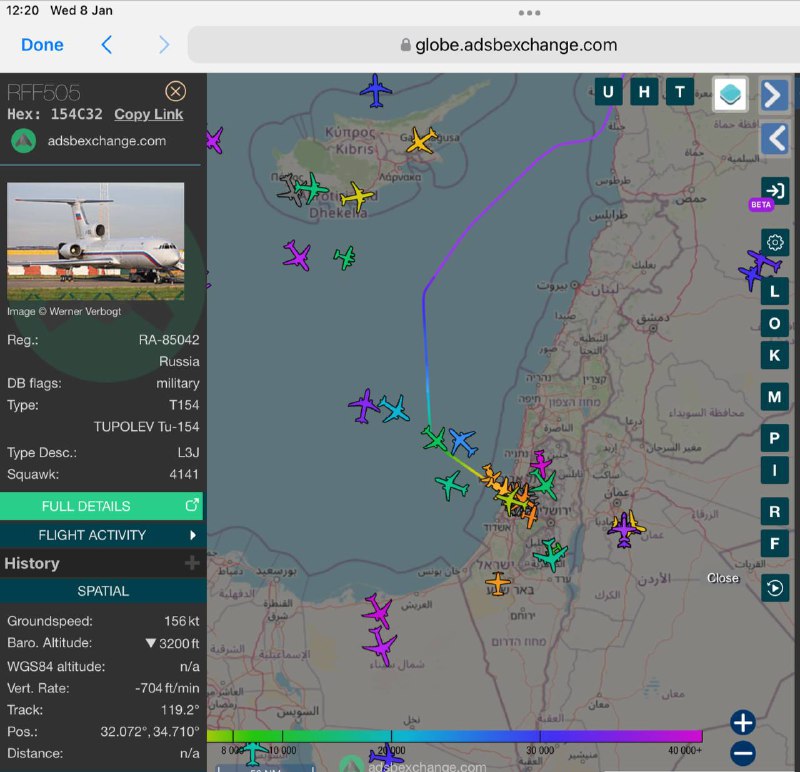View the Tu-154 aircraft photo thumbnail
This screenshot has width=800, height=772.
[95, 241]
